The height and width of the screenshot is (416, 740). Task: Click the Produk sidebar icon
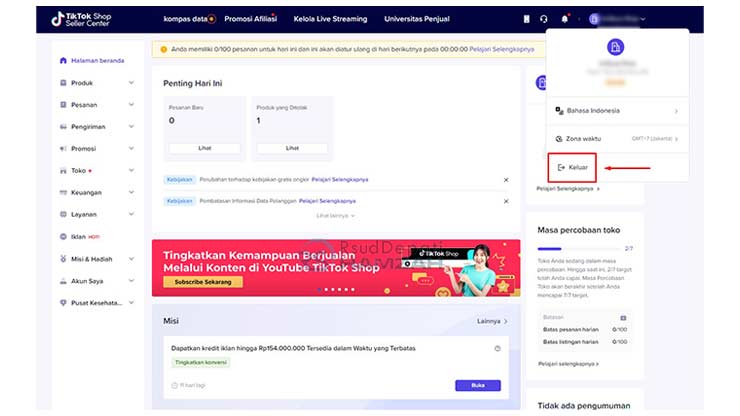63,83
